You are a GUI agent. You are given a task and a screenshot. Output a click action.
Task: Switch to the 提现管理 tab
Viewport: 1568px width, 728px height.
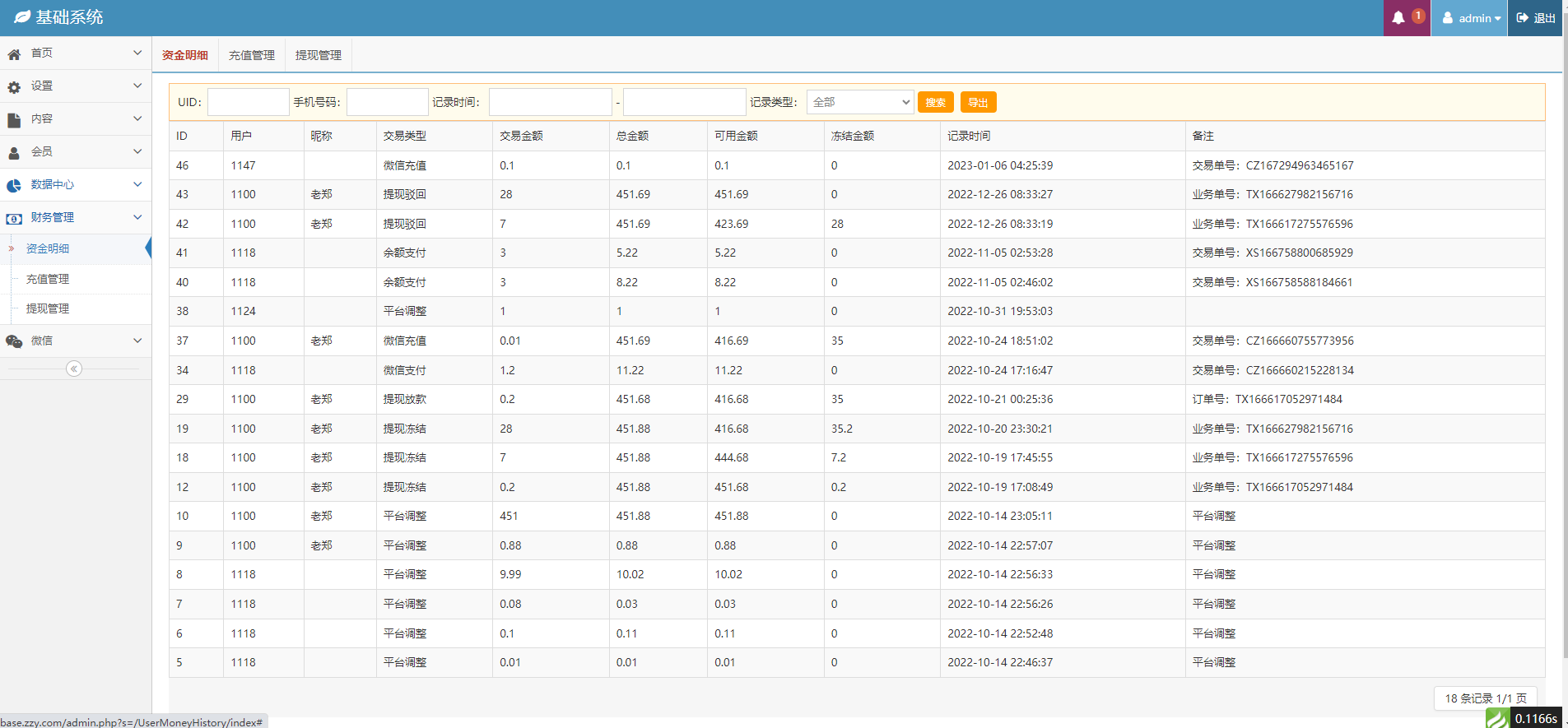pyautogui.click(x=319, y=55)
